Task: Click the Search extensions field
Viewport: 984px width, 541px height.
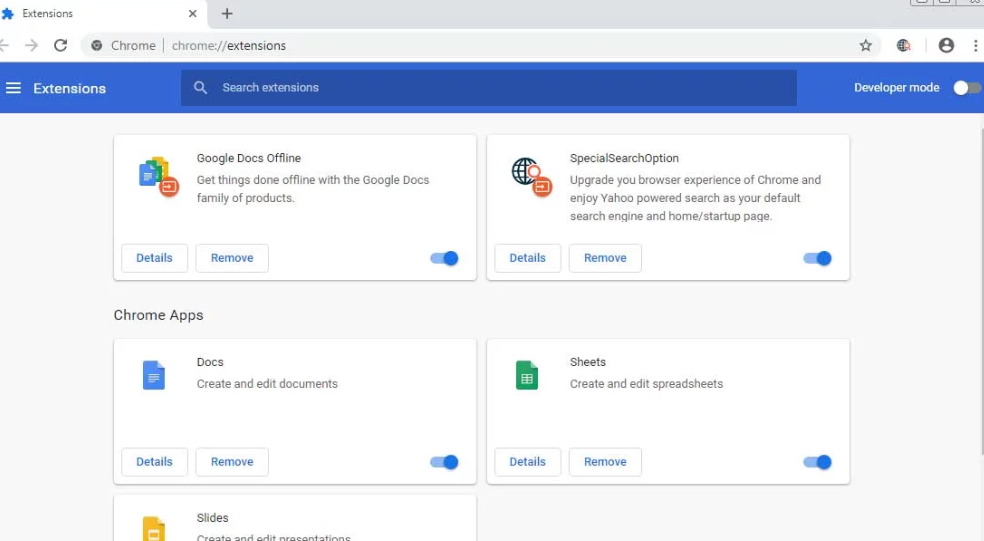Action: click(x=488, y=88)
